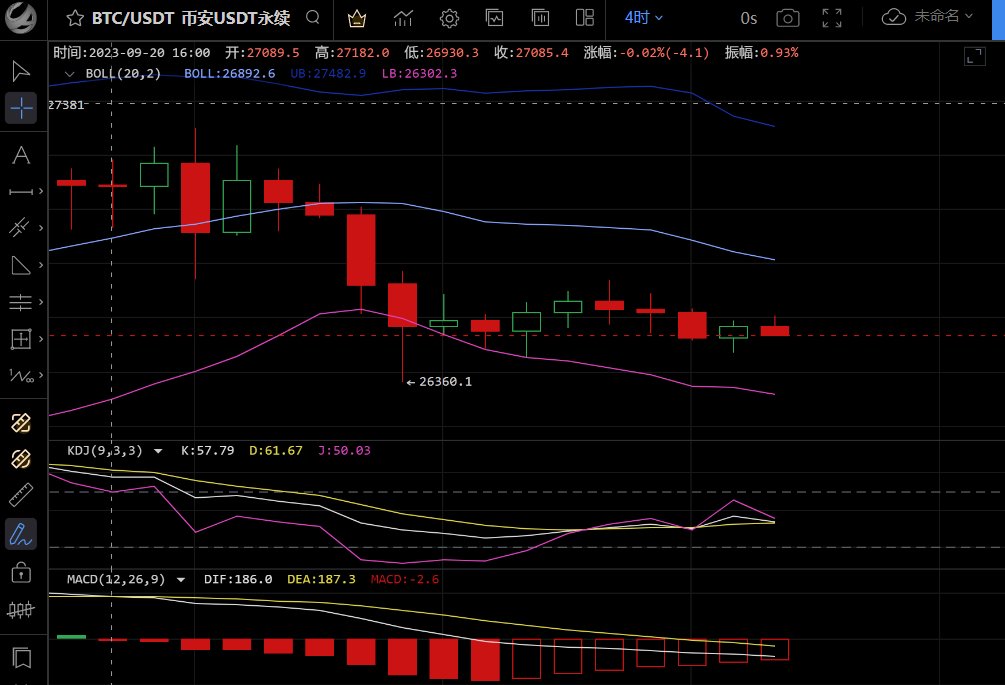Select the arrow pointer tool

click(21, 71)
